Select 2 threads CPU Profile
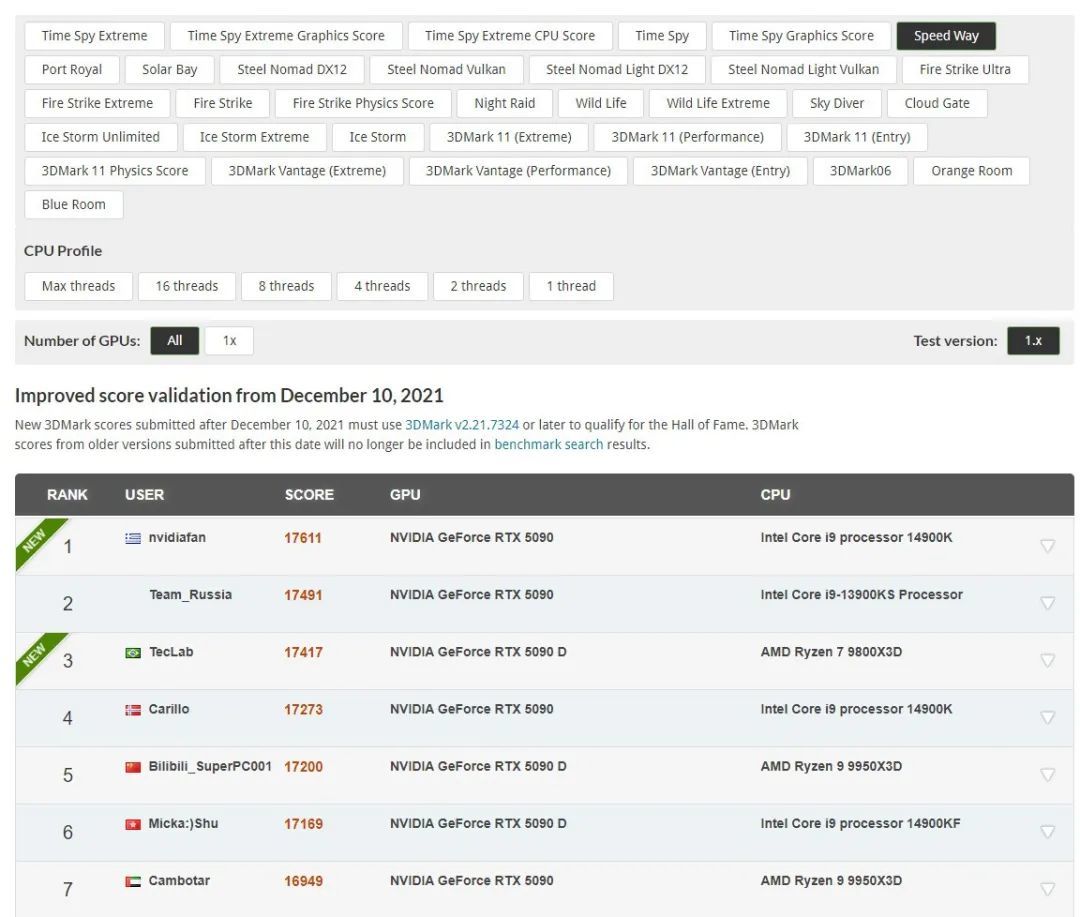1080x917 pixels. click(x=479, y=286)
